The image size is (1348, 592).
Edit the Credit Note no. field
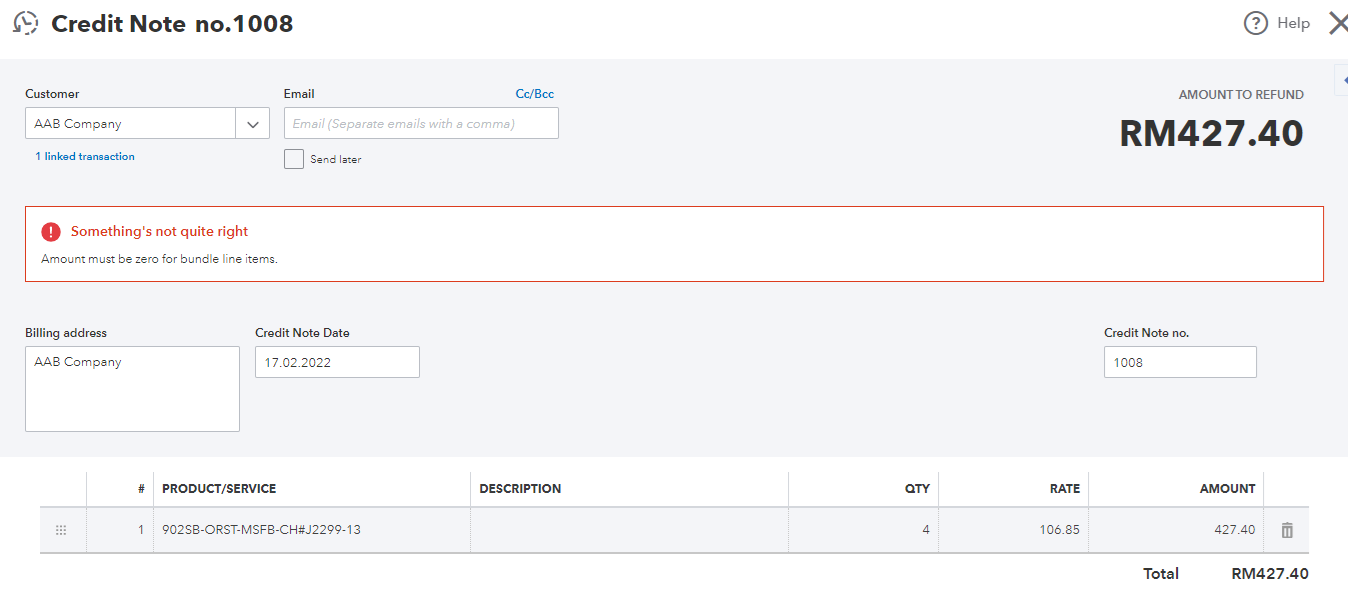coord(1180,363)
